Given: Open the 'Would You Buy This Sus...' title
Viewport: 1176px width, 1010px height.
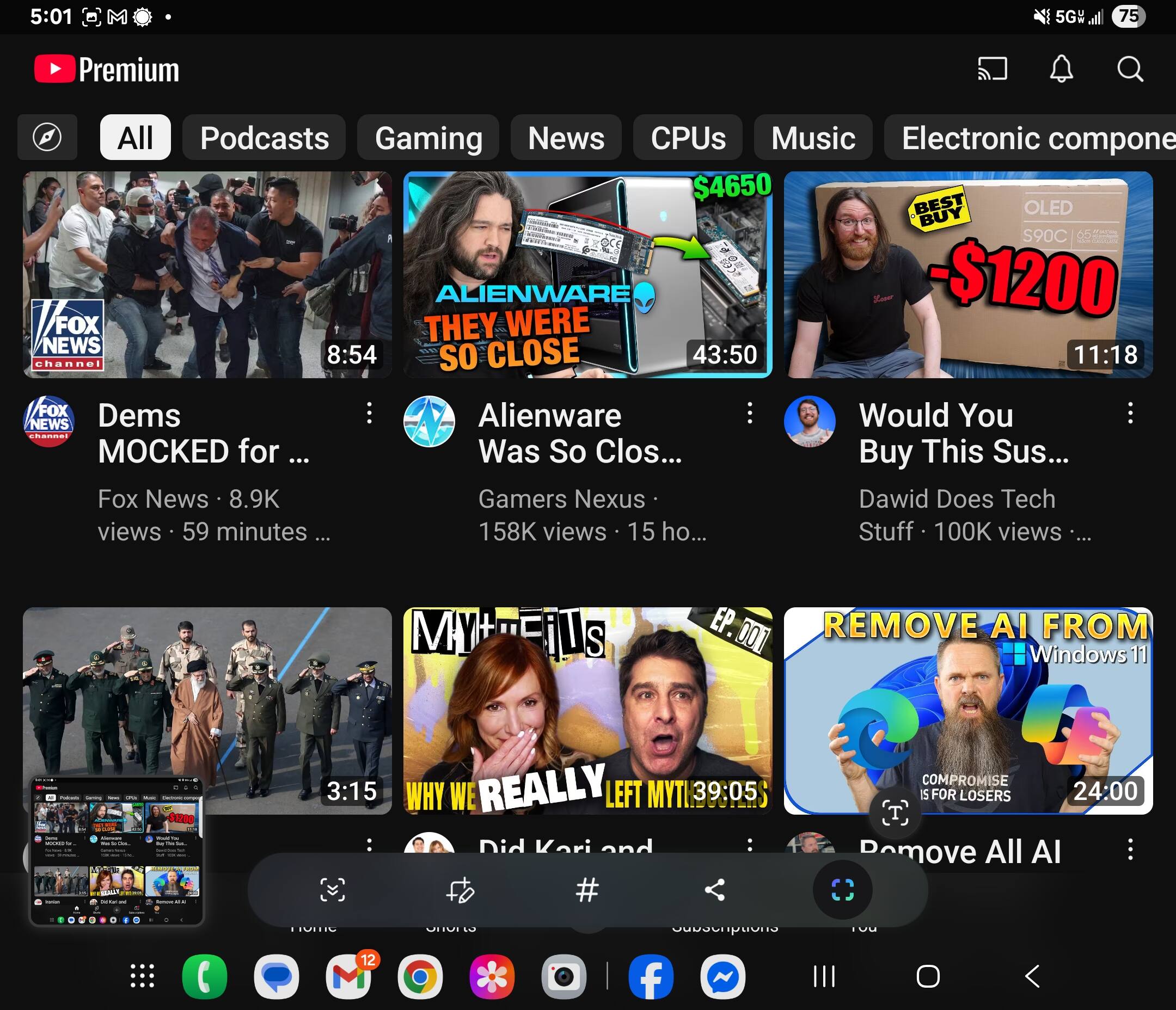Looking at the screenshot, I should pos(963,434).
